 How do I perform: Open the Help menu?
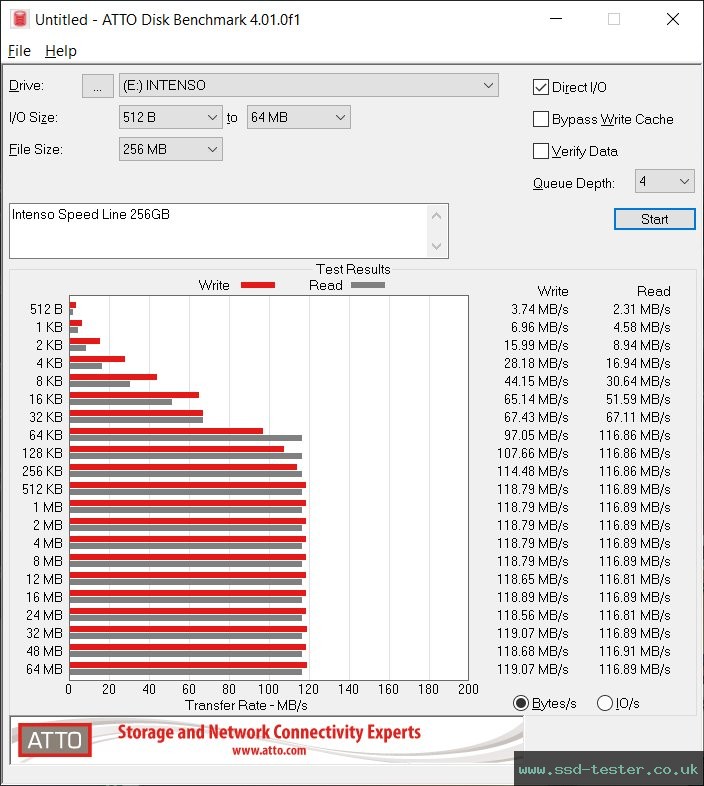click(x=61, y=51)
